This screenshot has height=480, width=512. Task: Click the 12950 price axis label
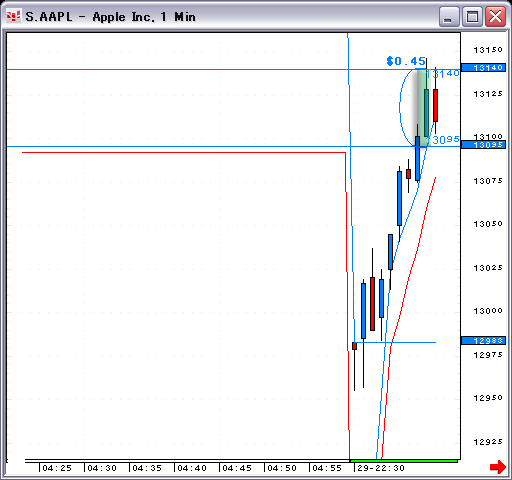(x=488, y=398)
